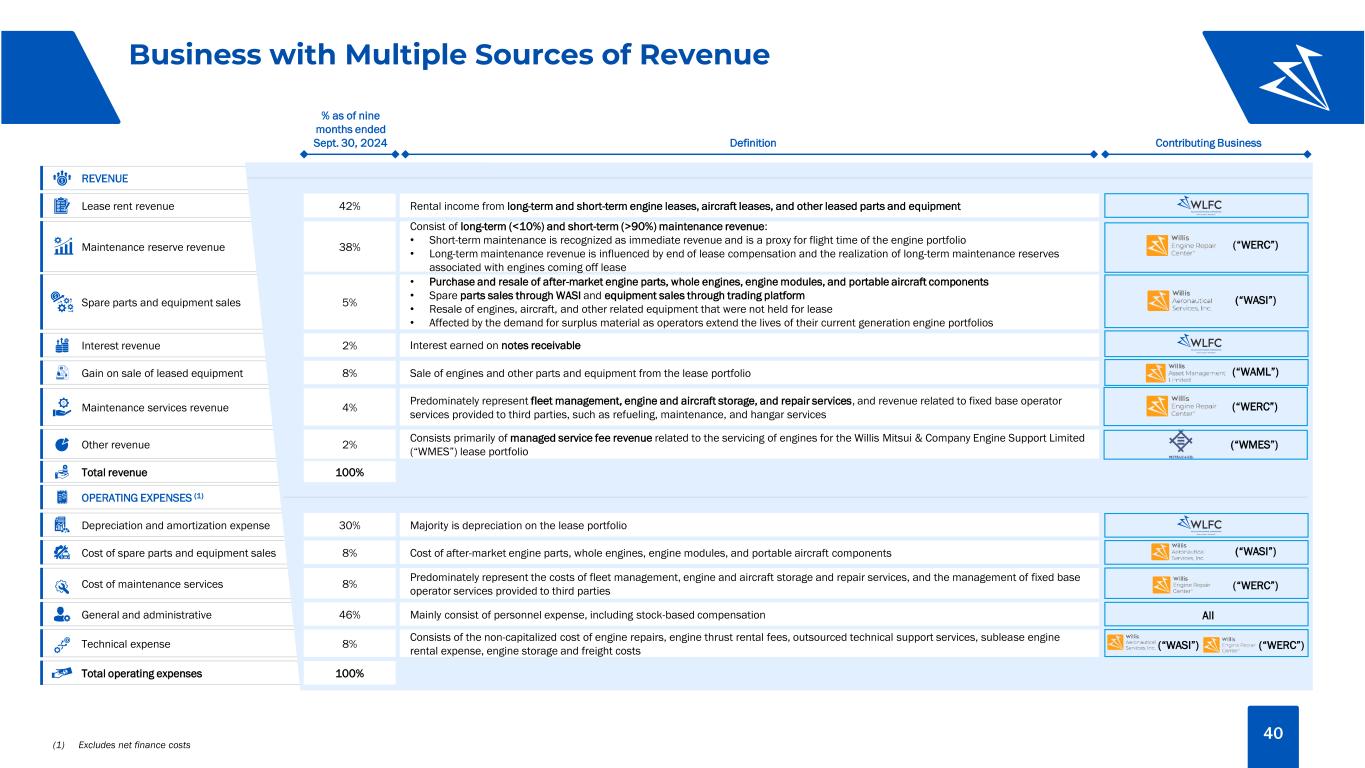
Task: Select the WAML Willis Asset Management logo box
Action: point(1205,373)
